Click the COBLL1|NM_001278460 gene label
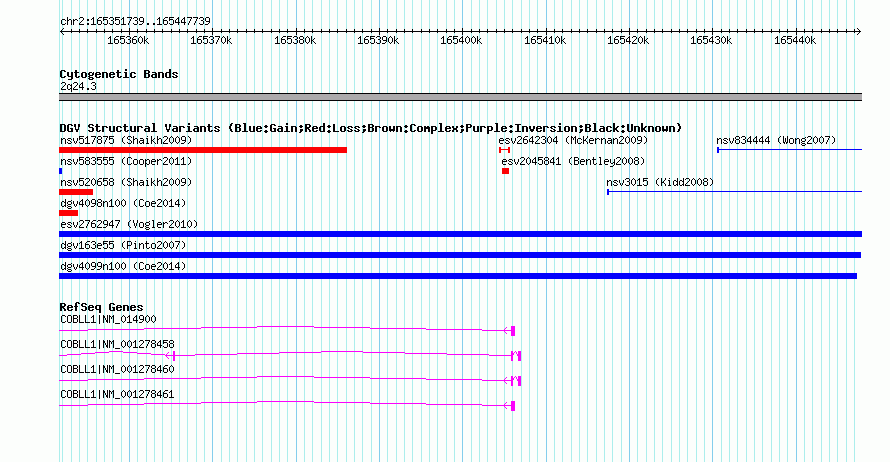Screen dimensions: 890x462 [117, 369]
